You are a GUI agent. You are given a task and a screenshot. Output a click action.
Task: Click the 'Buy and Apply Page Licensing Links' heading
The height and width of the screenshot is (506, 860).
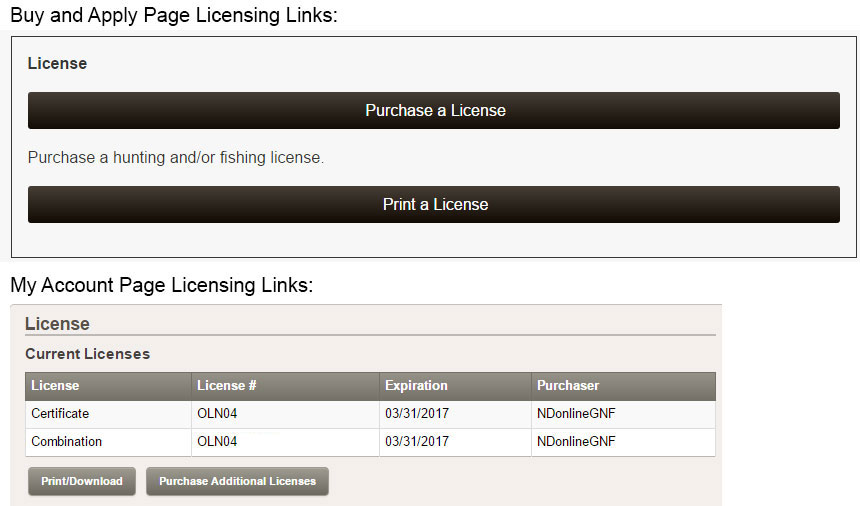[x=174, y=15]
